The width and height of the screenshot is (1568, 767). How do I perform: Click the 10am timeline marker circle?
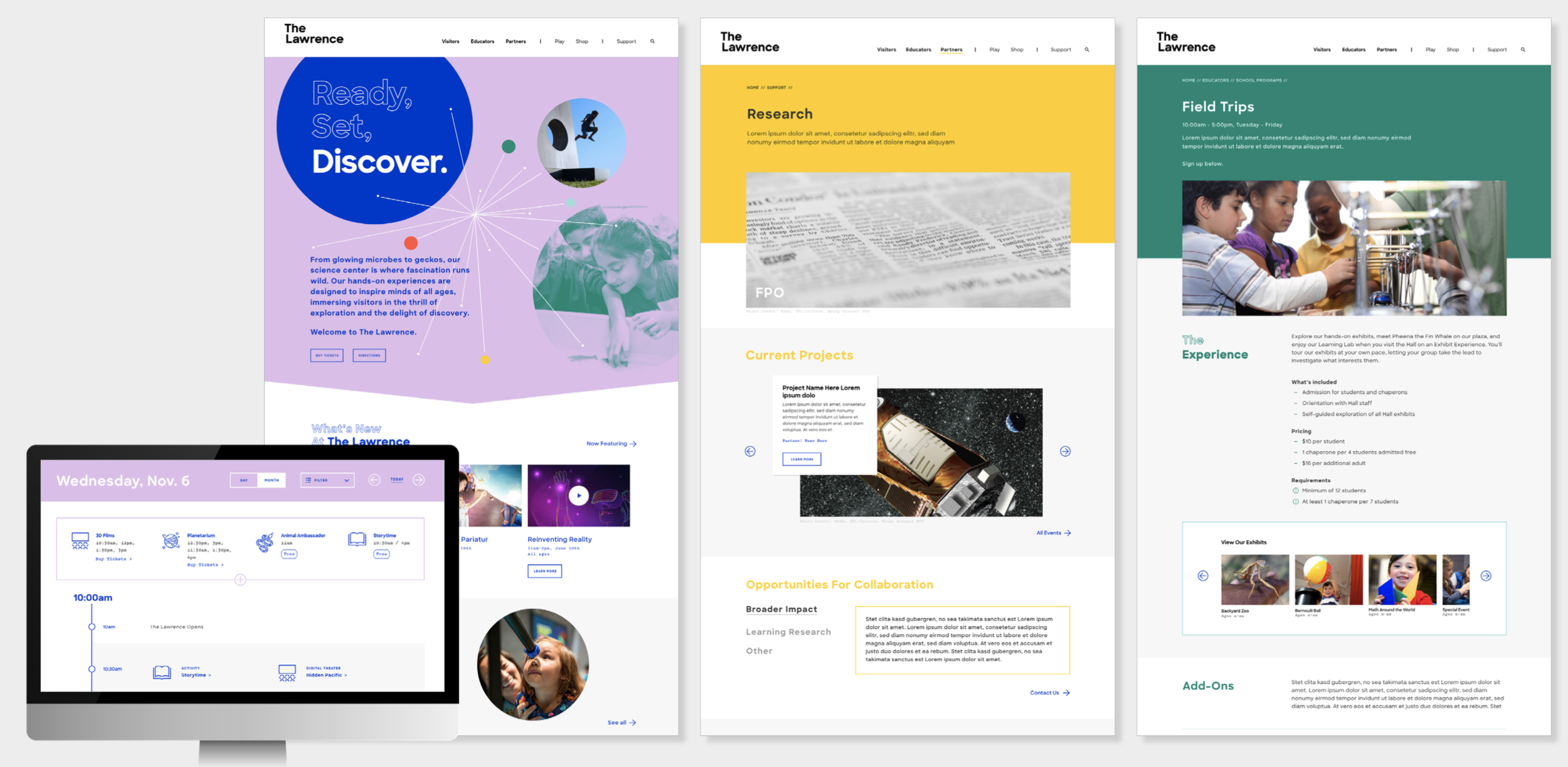point(92,627)
